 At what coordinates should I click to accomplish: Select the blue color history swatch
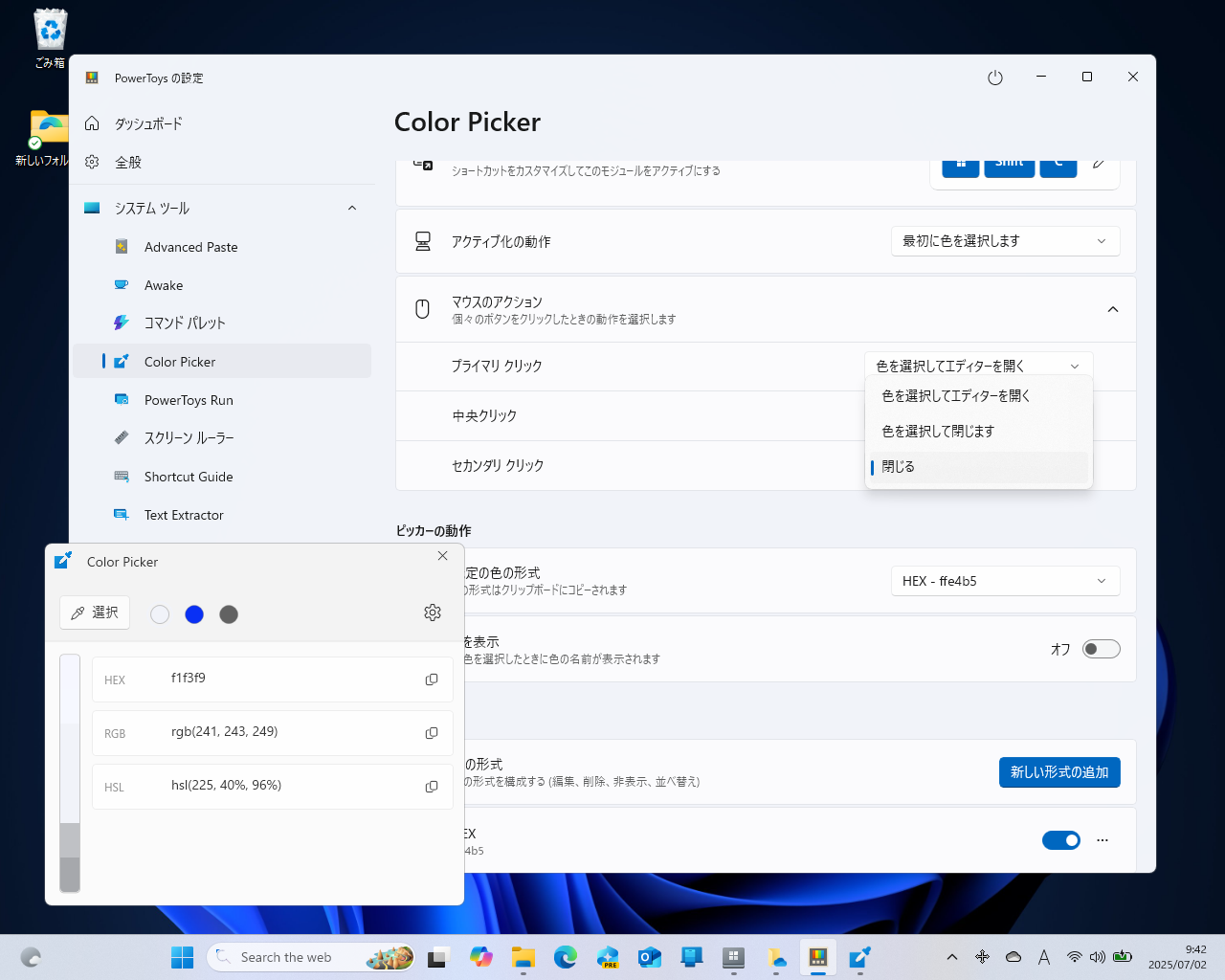click(194, 614)
